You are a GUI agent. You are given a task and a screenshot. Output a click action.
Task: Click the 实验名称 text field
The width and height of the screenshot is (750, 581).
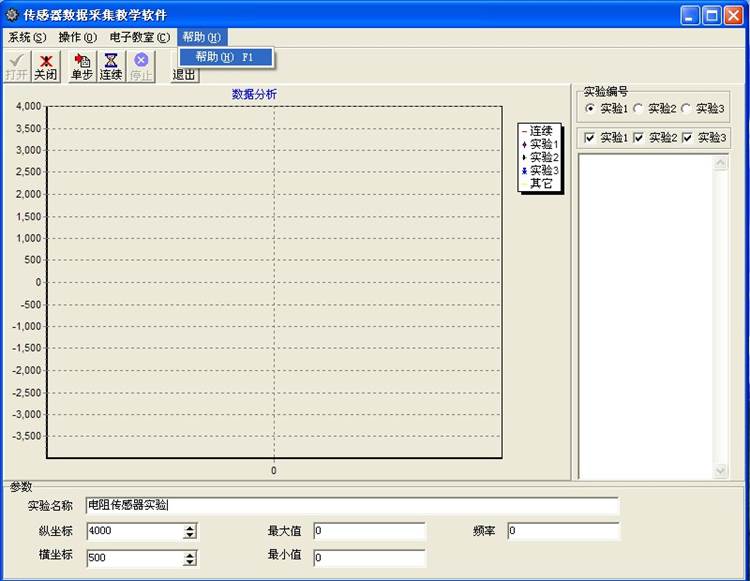point(351,505)
